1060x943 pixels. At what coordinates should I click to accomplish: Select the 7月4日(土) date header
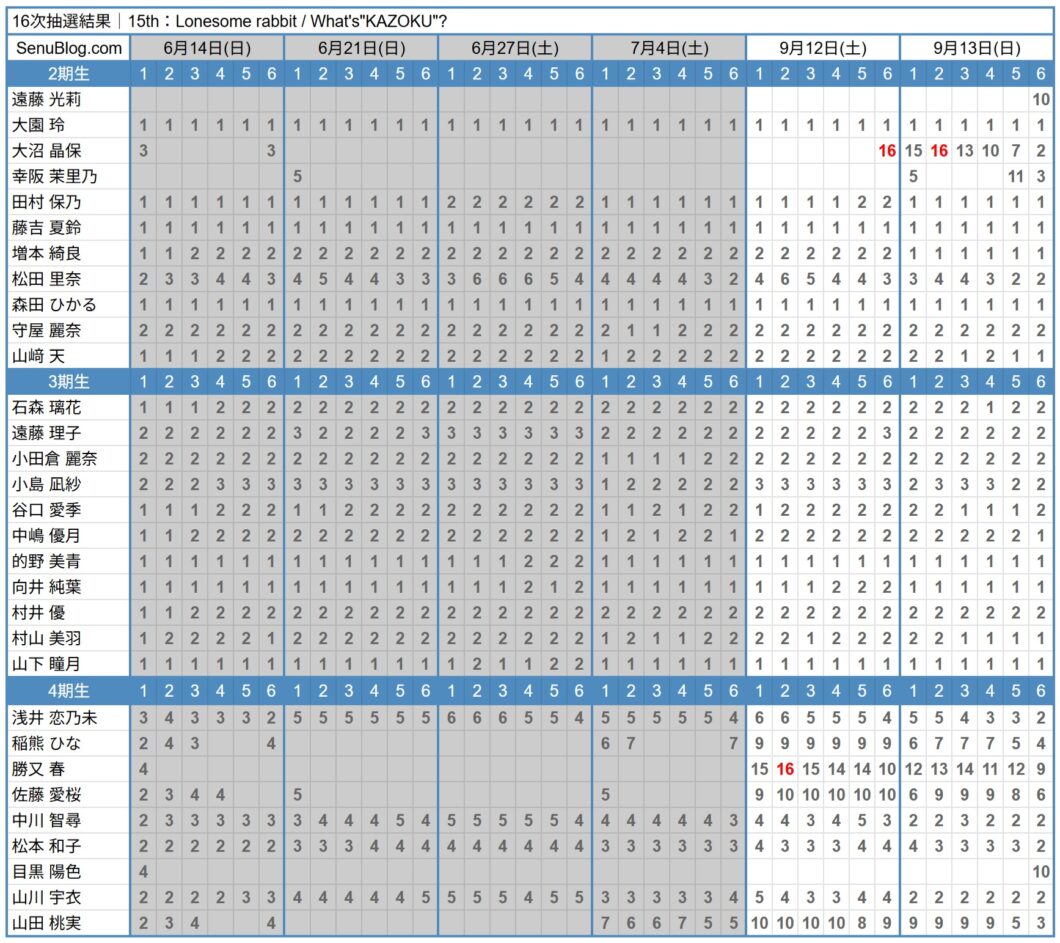click(669, 48)
